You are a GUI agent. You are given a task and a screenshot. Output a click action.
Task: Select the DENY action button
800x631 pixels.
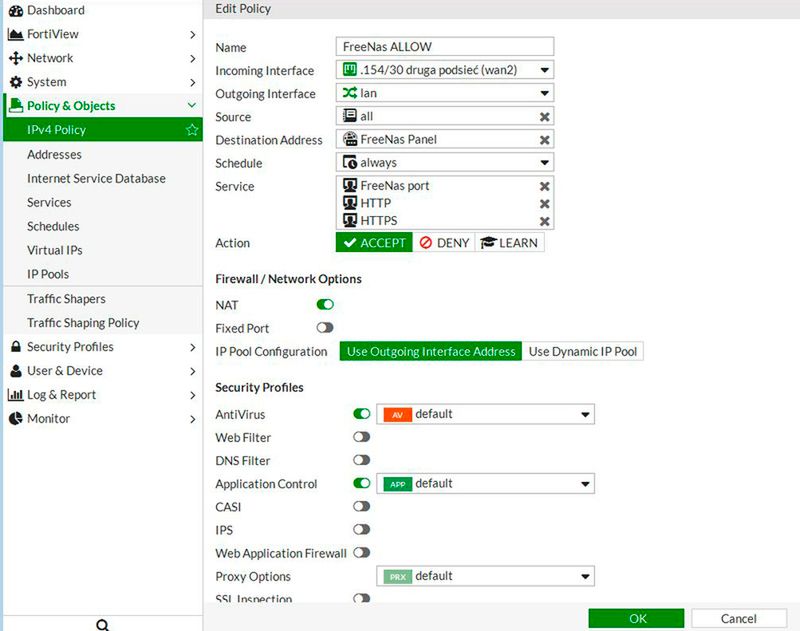click(x=444, y=243)
